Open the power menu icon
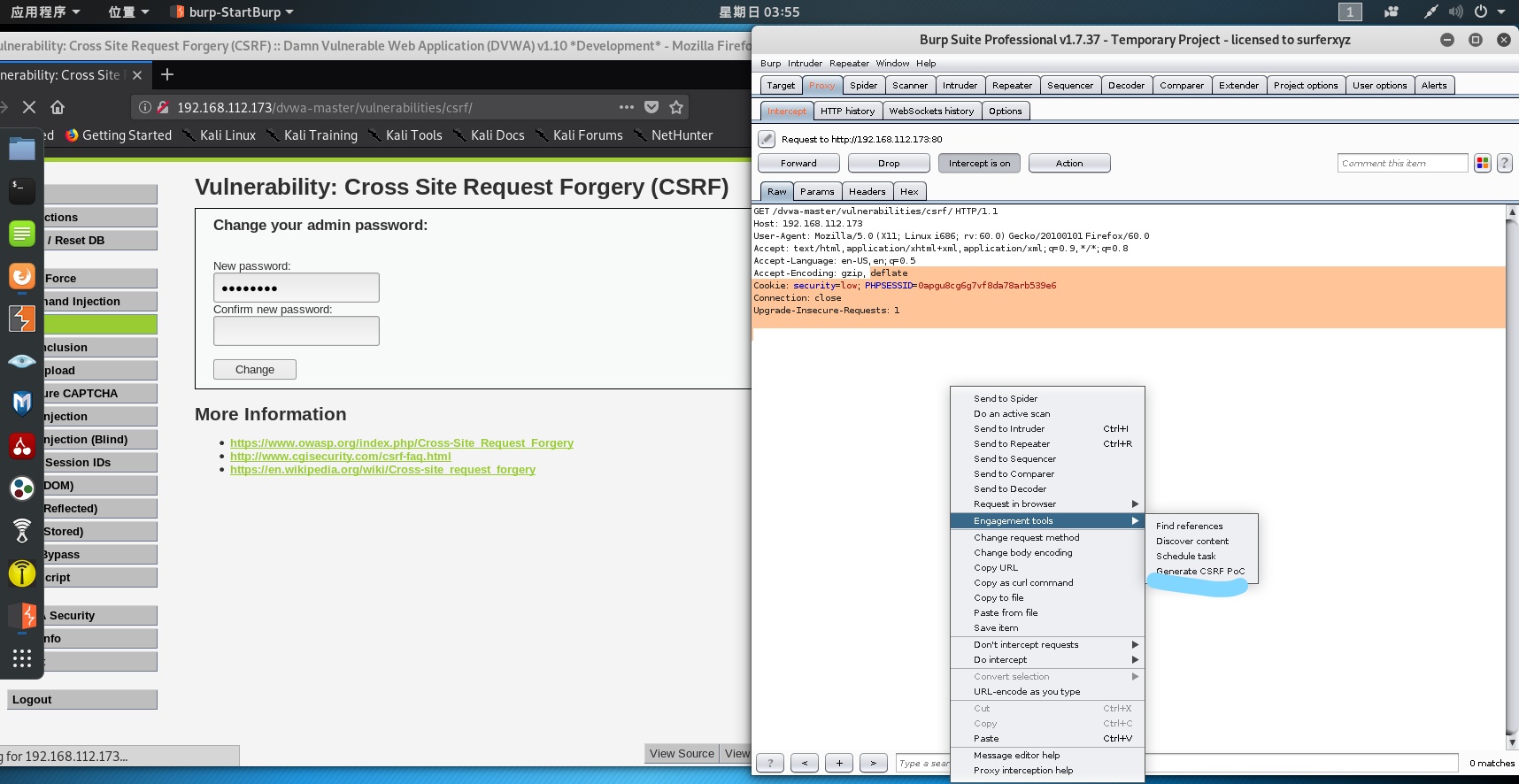The image size is (1519, 784). click(x=1480, y=12)
